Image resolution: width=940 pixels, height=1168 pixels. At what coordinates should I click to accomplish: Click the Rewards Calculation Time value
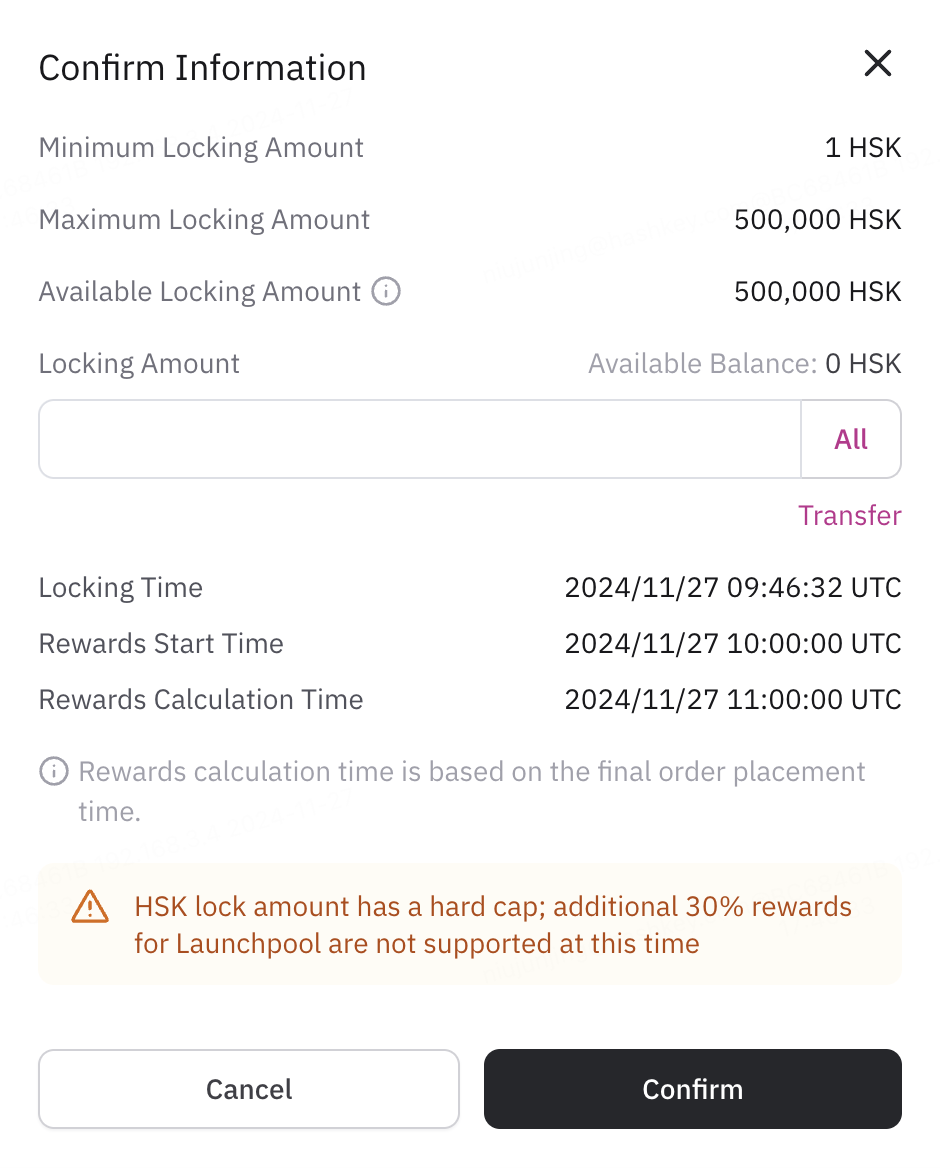click(733, 699)
